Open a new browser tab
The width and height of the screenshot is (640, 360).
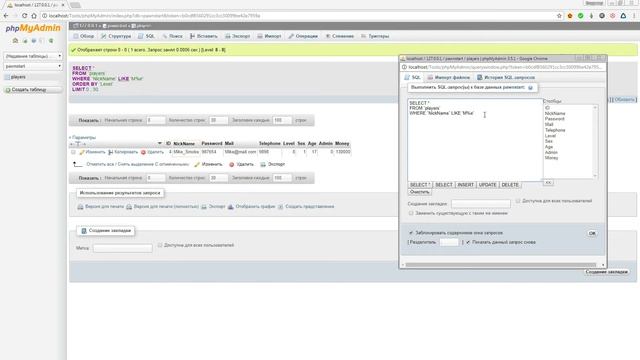click(75, 5)
